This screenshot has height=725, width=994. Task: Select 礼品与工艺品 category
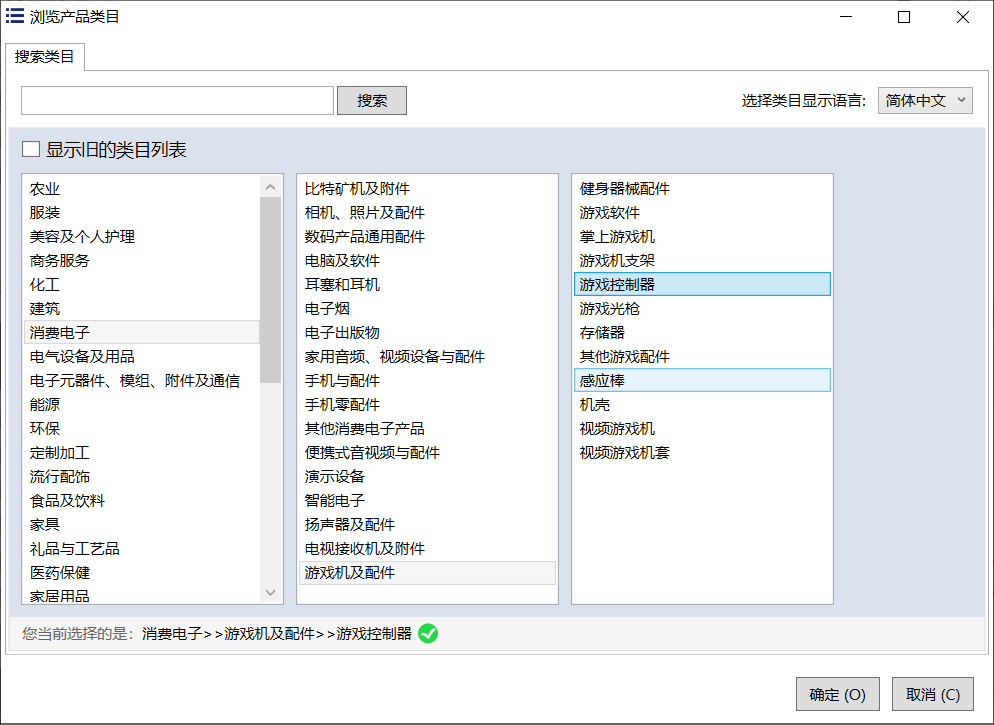[141, 549]
